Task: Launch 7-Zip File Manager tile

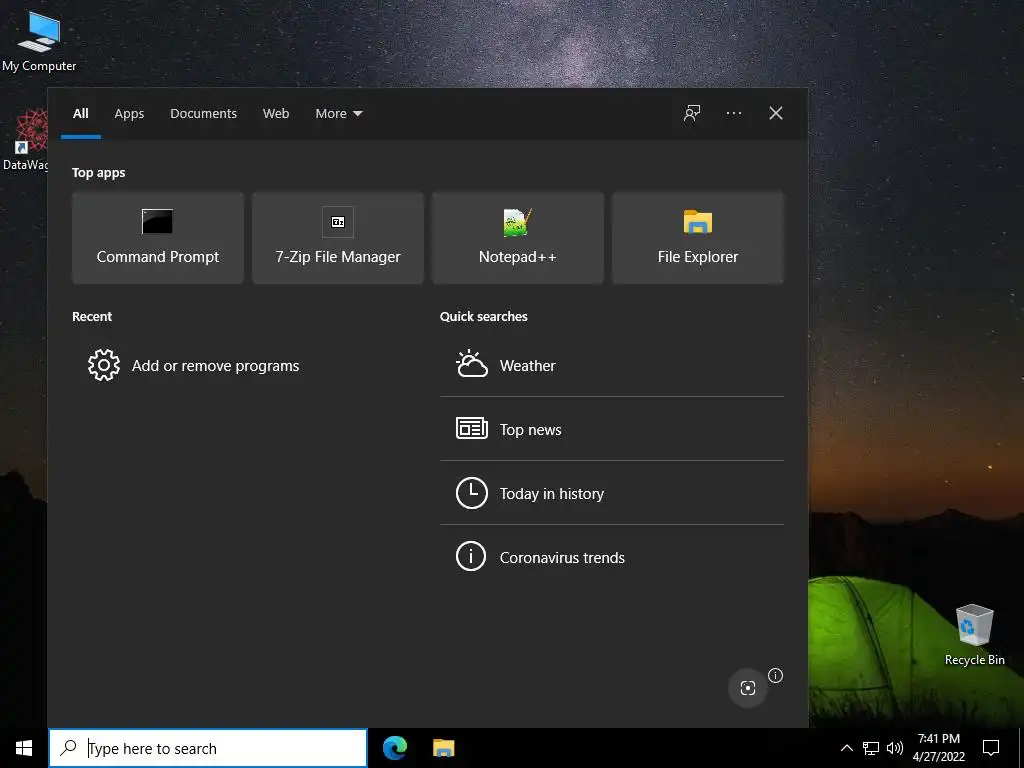Action: tap(338, 238)
